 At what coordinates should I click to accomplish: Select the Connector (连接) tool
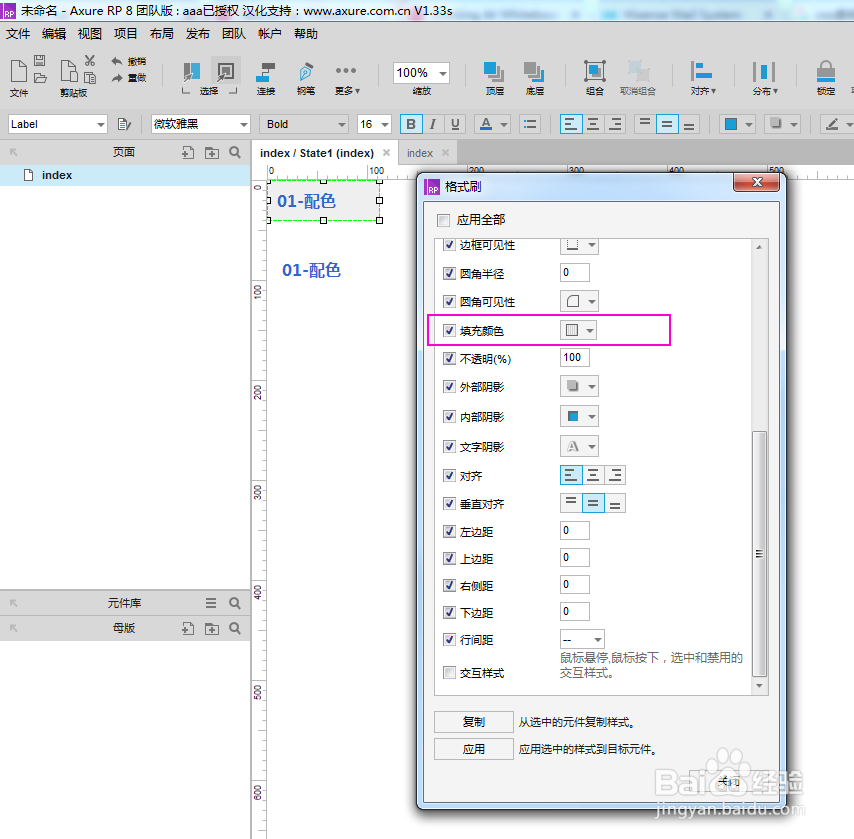pos(266,71)
